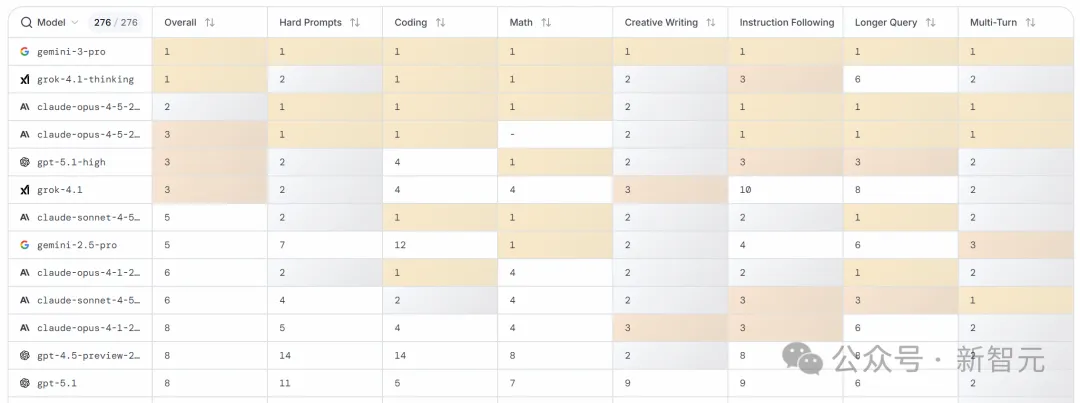Open the Model filter dropdown chevron

tap(75, 22)
